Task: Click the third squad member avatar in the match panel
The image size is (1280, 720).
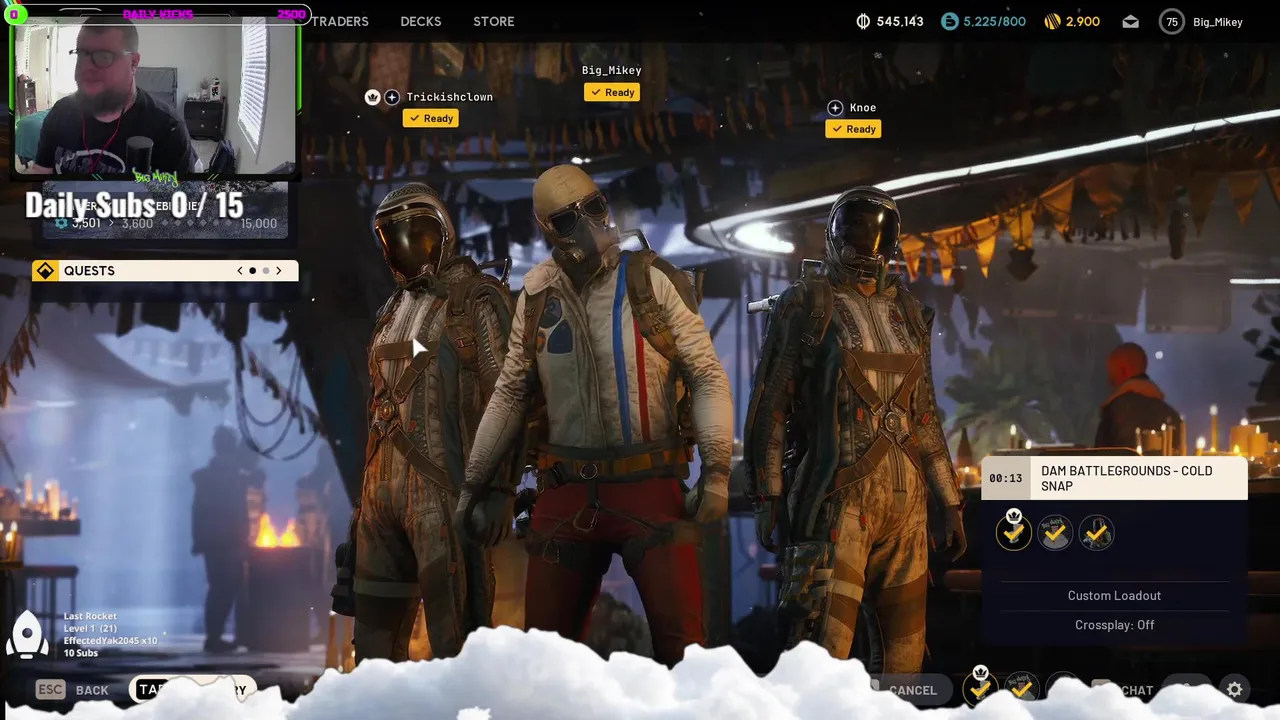Action: [x=1096, y=533]
